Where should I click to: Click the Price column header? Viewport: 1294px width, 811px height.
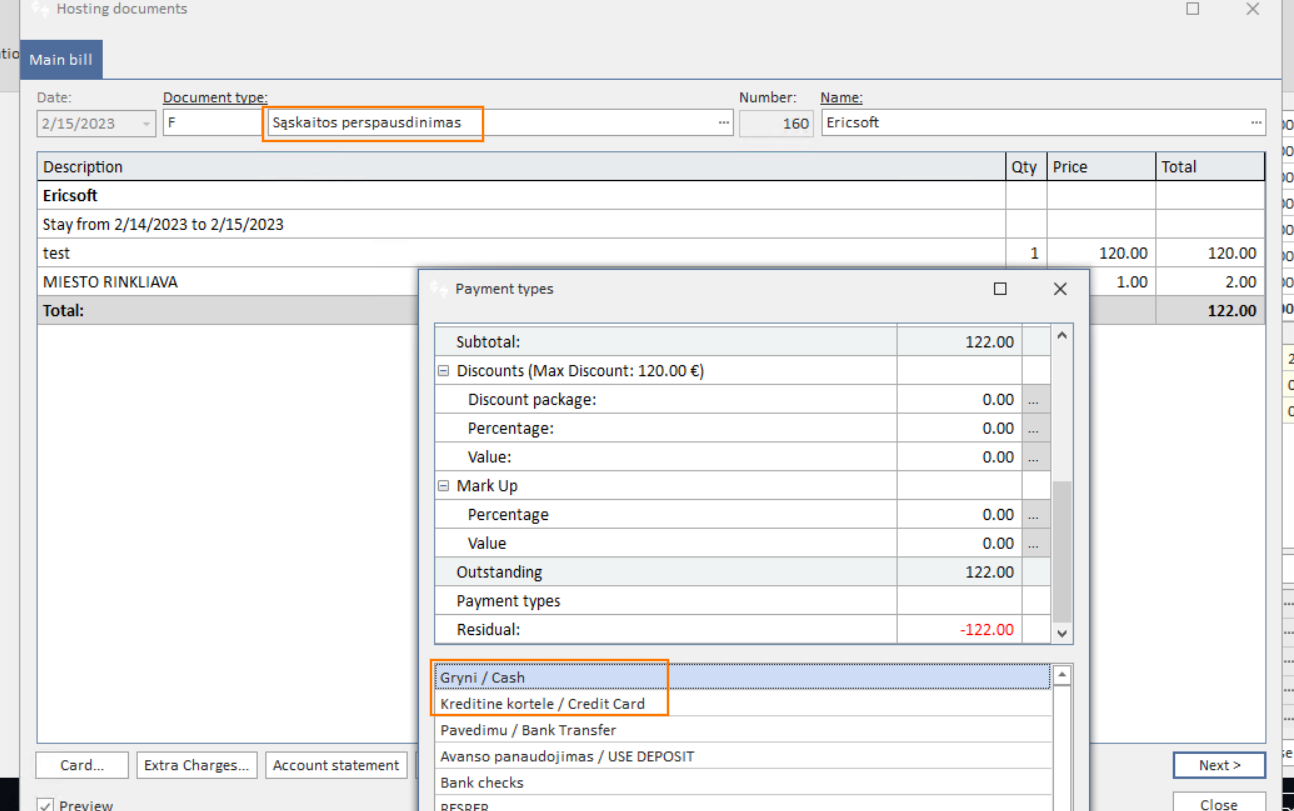point(1101,167)
